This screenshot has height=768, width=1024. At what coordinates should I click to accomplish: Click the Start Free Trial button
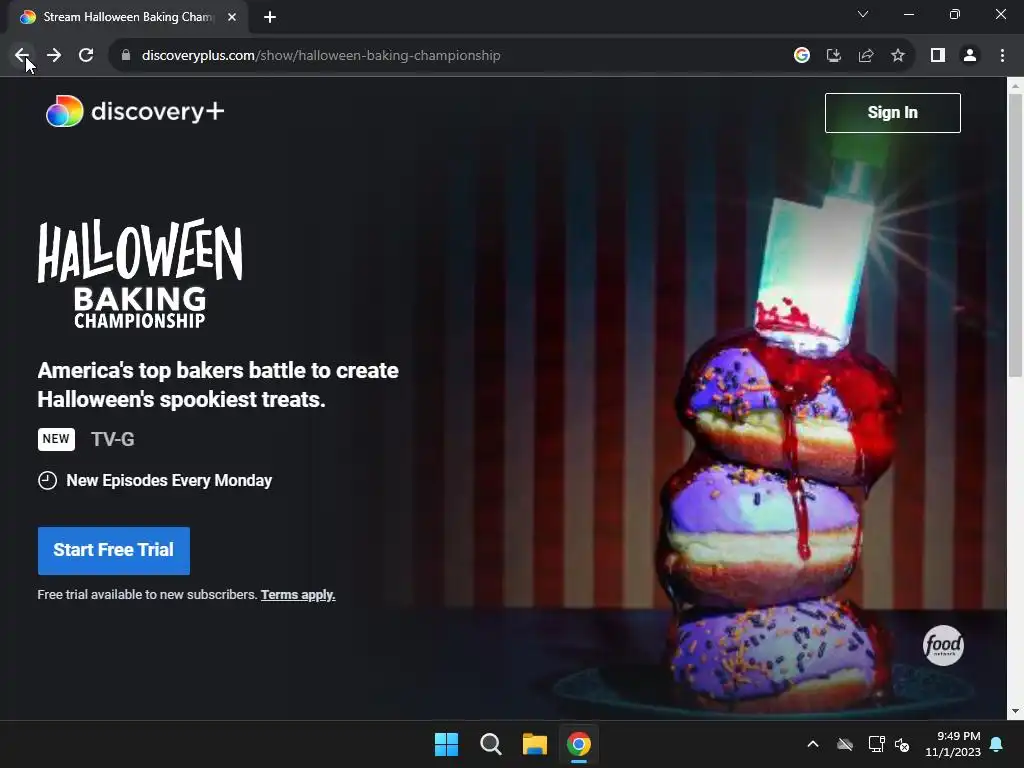click(x=114, y=551)
